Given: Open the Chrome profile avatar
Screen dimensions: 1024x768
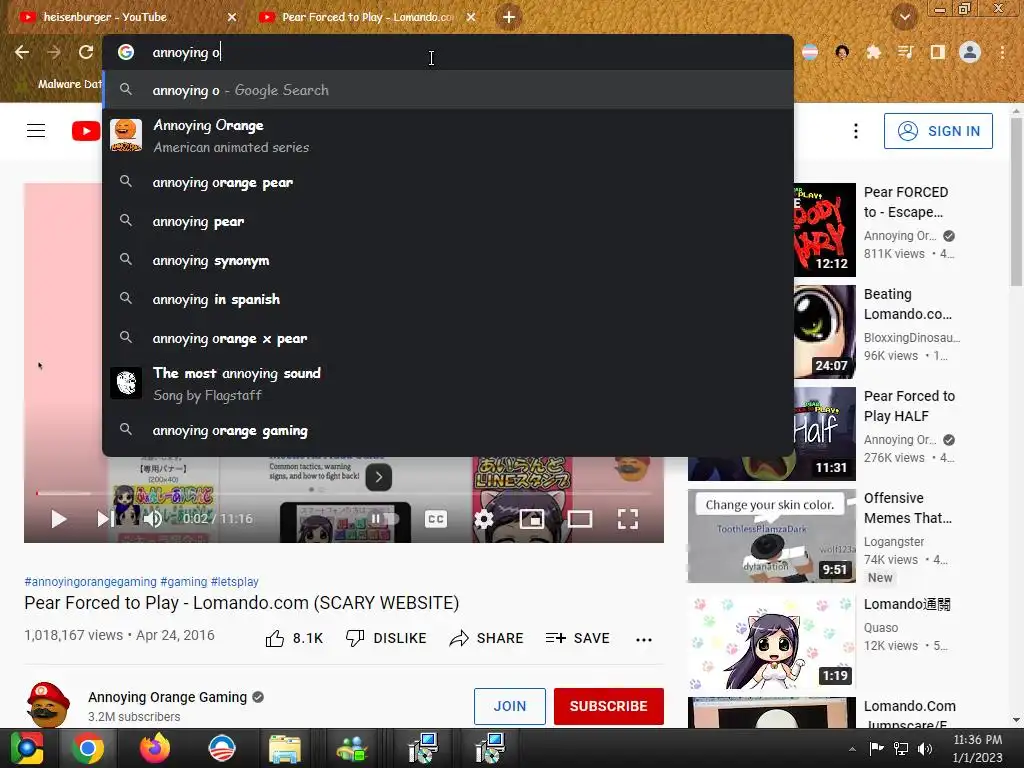Looking at the screenshot, I should tap(970, 52).
